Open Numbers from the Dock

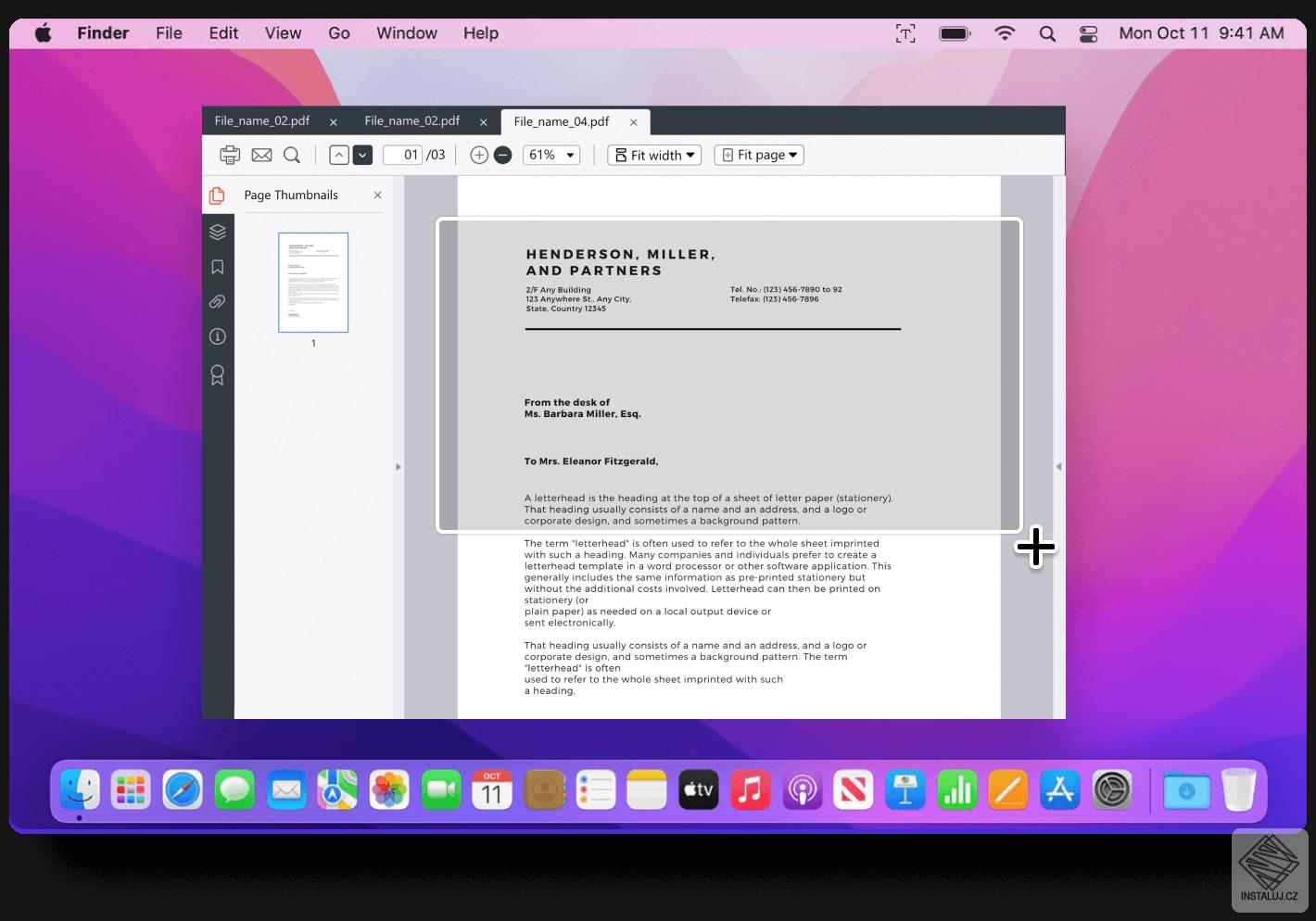pyautogui.click(x=956, y=790)
